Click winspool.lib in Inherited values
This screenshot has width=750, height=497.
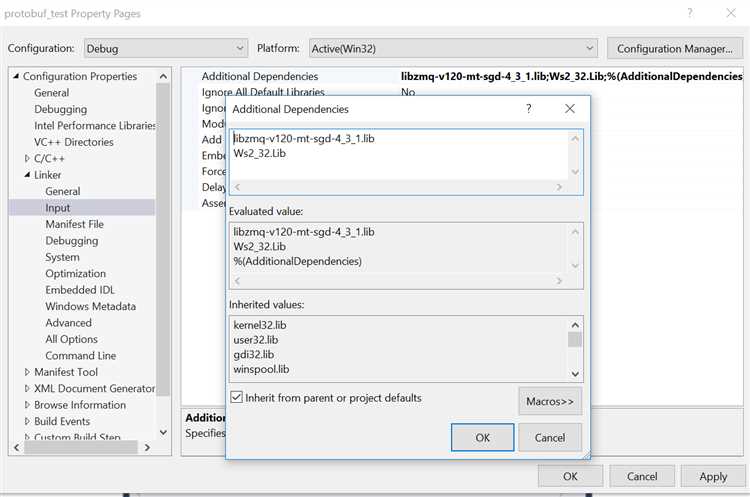point(261,369)
